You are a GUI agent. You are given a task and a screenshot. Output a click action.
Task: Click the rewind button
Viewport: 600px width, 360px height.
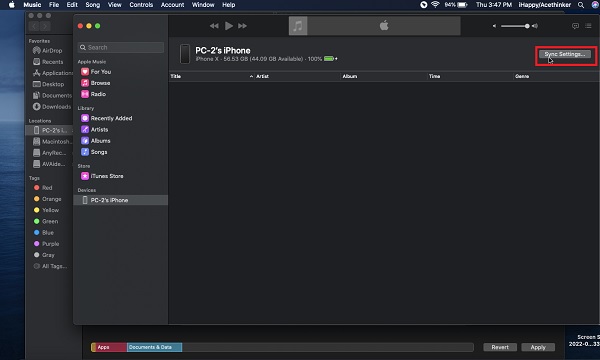click(214, 26)
